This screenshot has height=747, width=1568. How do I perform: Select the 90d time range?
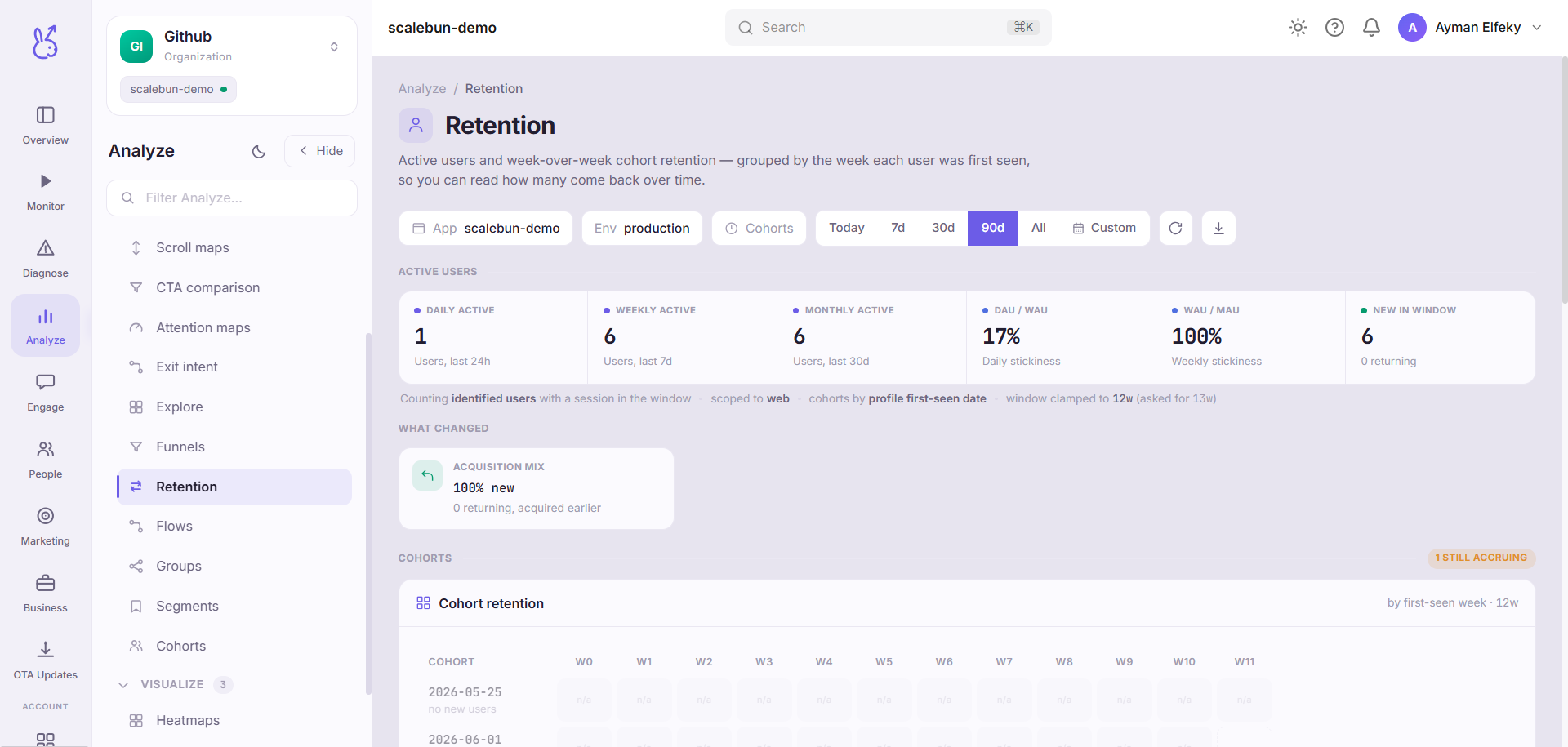[x=993, y=229]
